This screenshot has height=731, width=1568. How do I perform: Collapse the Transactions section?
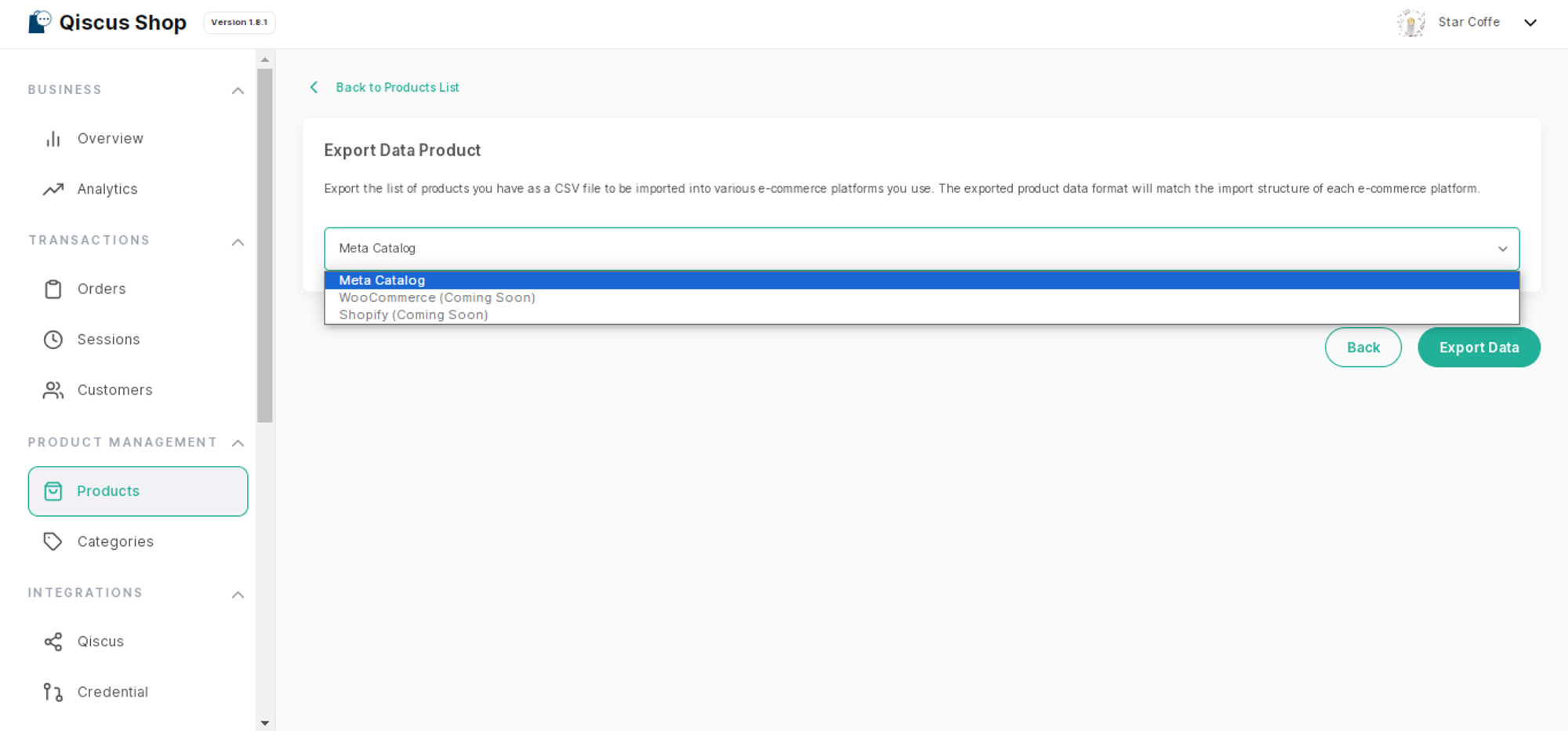(238, 242)
